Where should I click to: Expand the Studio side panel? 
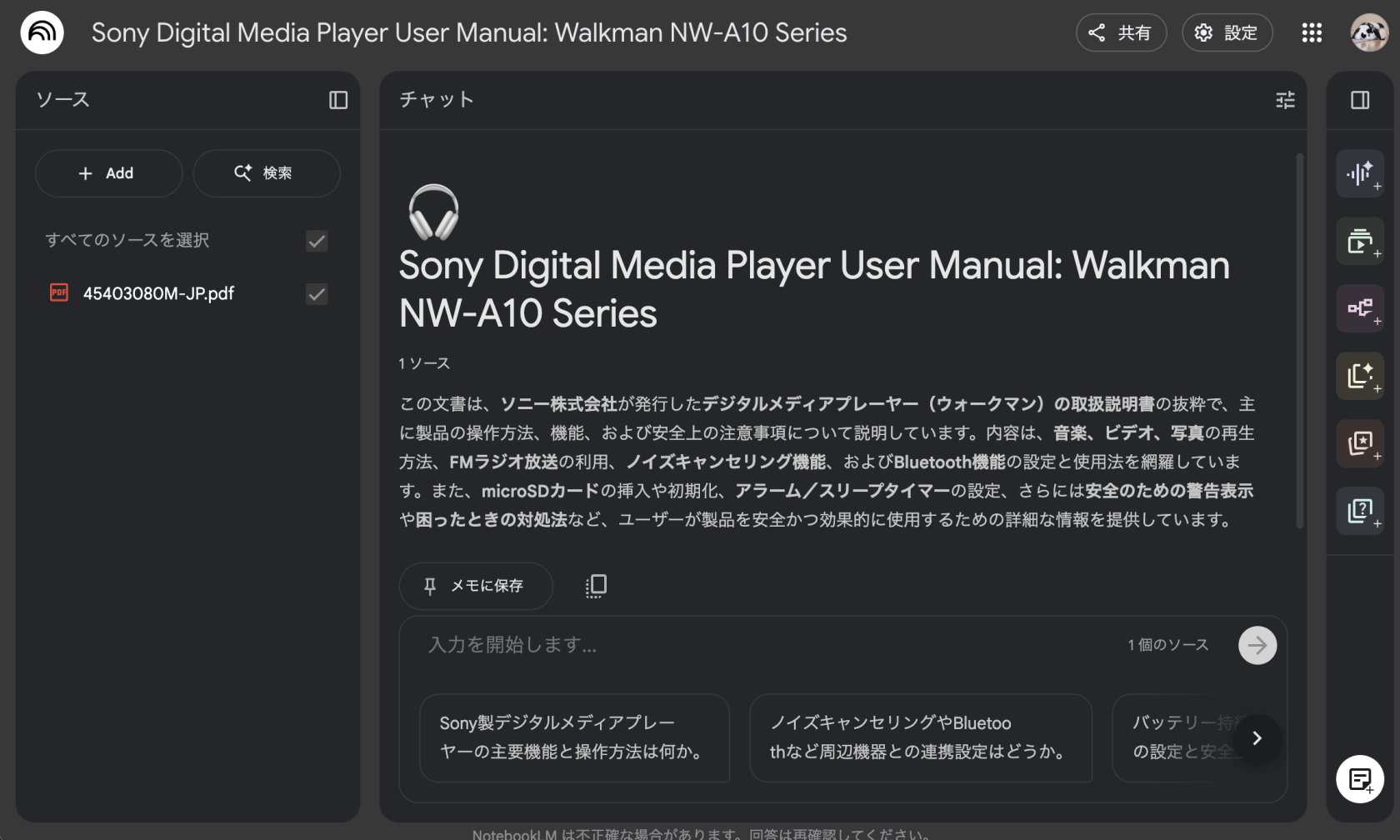click(x=1360, y=100)
